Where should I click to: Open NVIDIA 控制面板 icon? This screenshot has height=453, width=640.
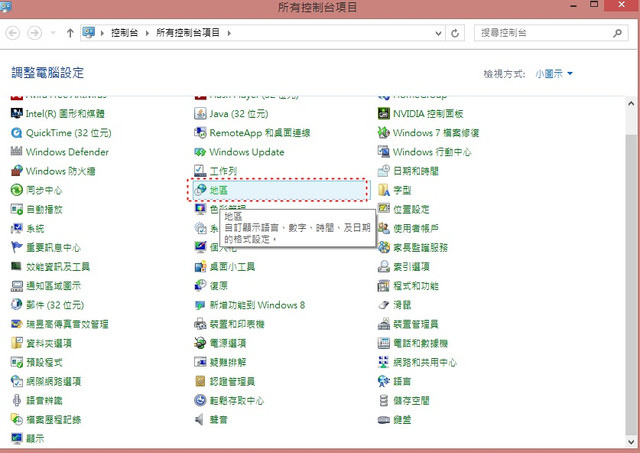point(384,113)
